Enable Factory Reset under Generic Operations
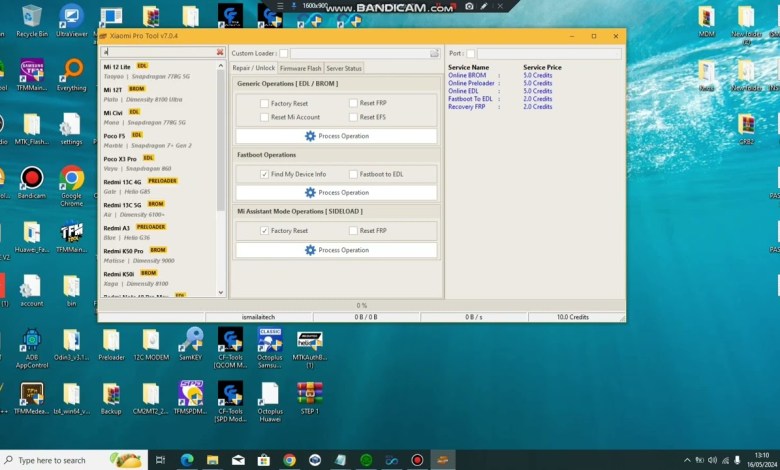780x470 pixels. pyautogui.click(x=264, y=103)
